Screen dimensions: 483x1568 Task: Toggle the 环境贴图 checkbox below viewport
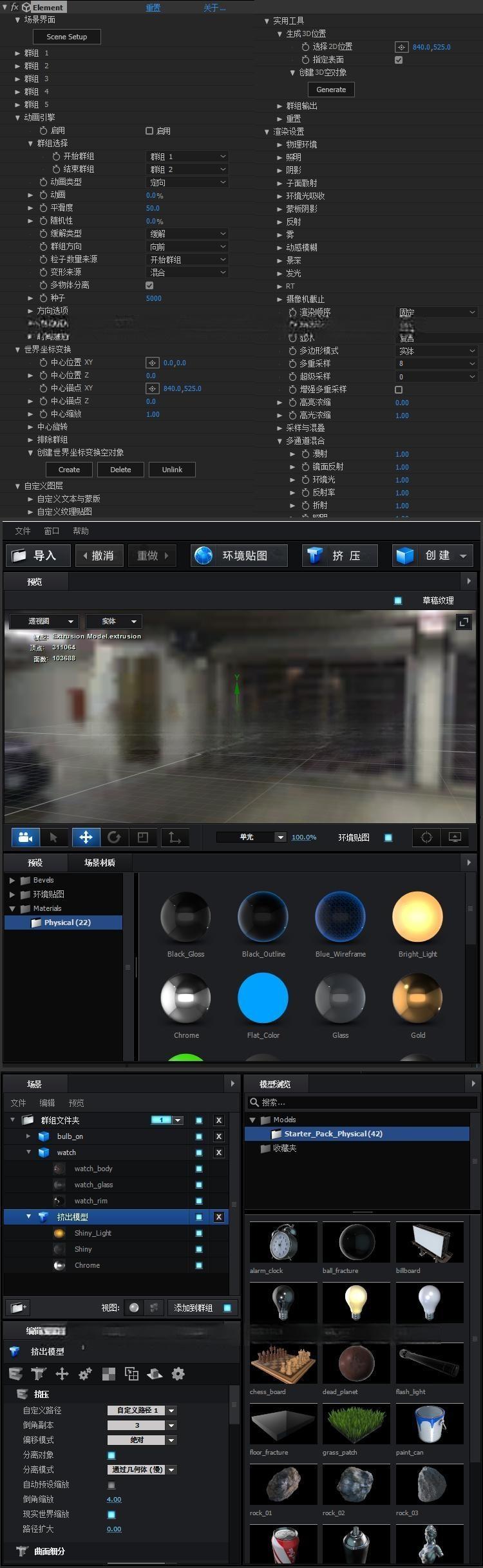(388, 837)
